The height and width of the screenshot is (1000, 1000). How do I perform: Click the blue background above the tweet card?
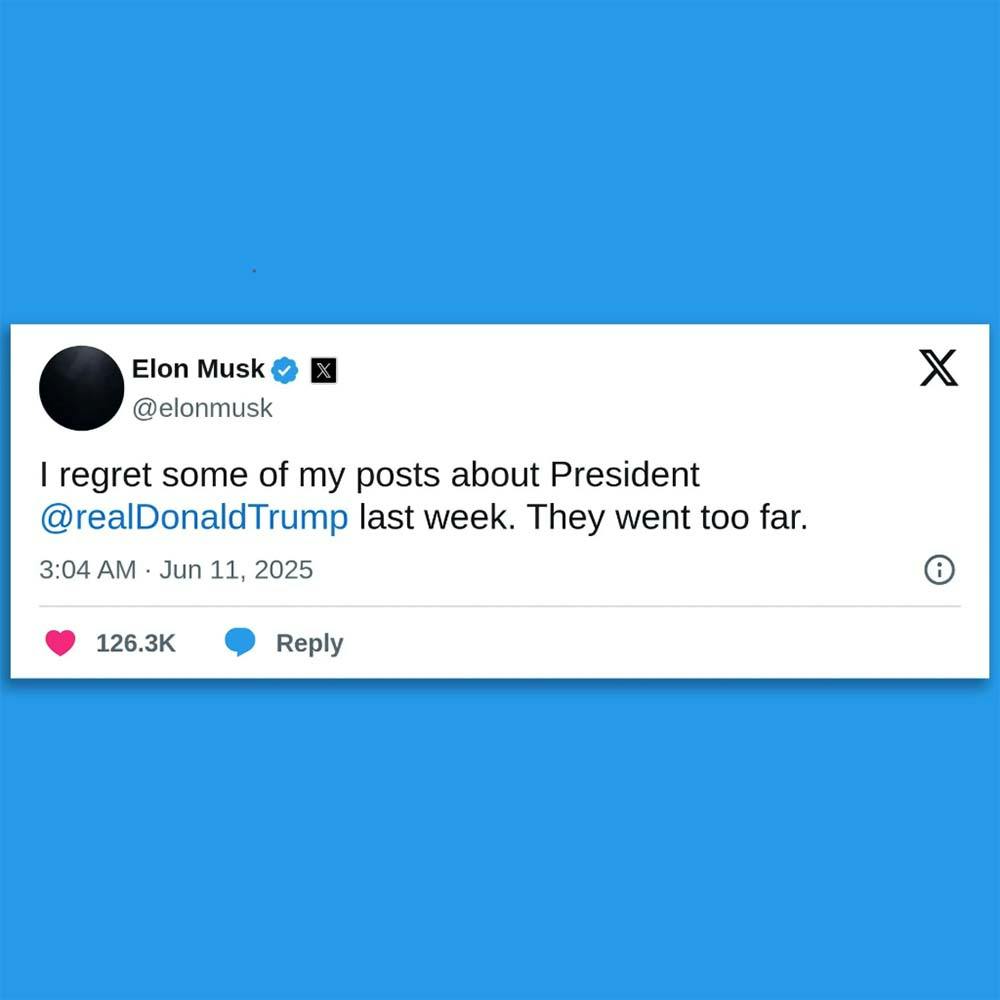pyautogui.click(x=500, y=159)
